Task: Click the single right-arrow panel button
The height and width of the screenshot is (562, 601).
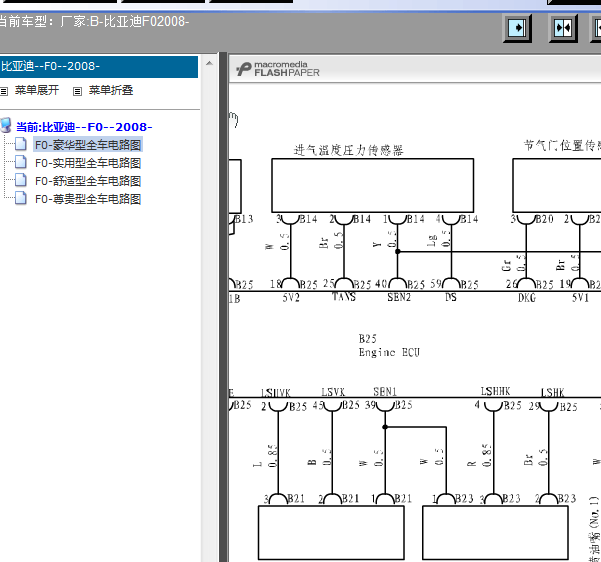Action: pyautogui.click(x=517, y=28)
